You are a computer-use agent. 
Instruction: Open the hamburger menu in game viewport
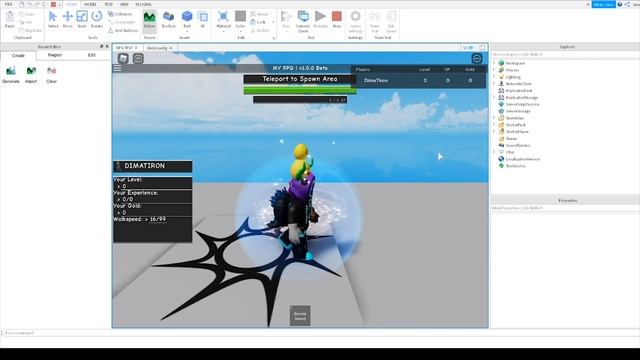(x=117, y=68)
